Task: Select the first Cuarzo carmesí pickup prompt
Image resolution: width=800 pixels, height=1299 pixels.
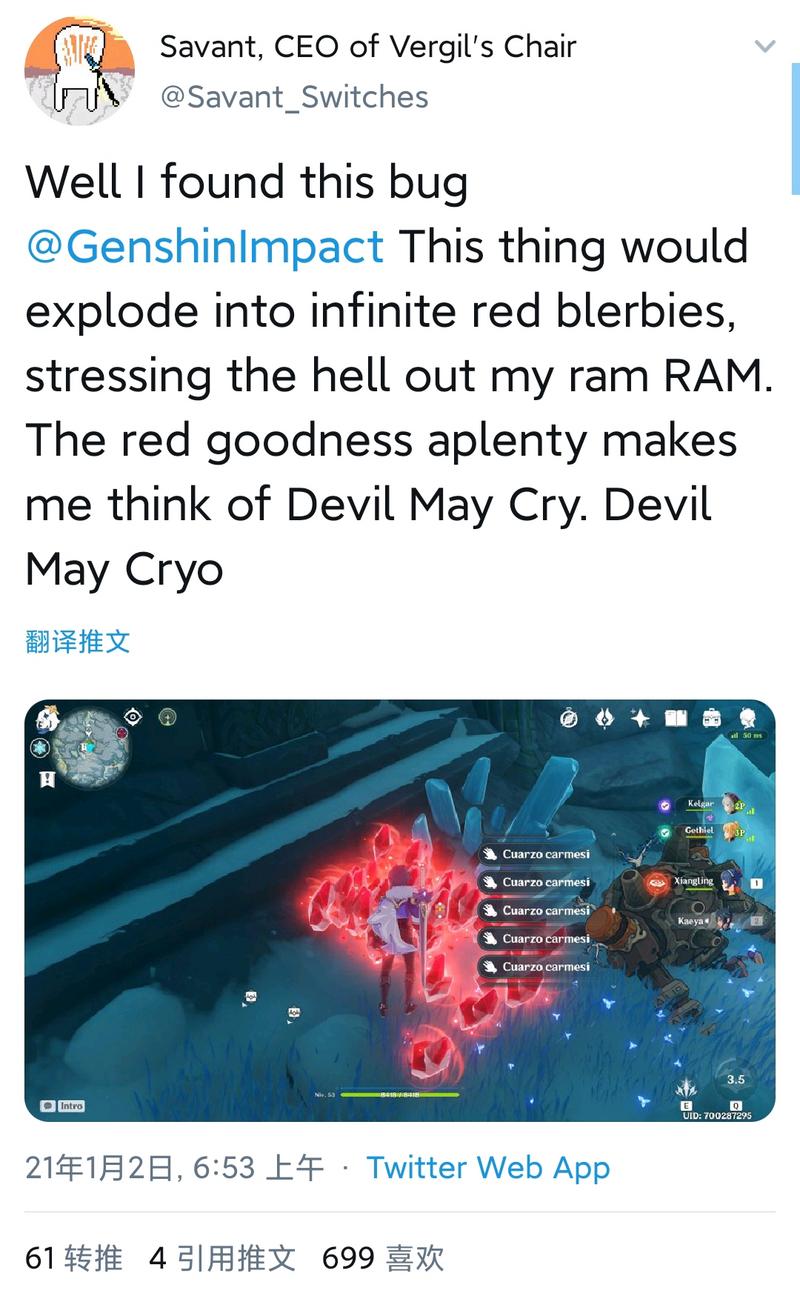Action: (536, 854)
